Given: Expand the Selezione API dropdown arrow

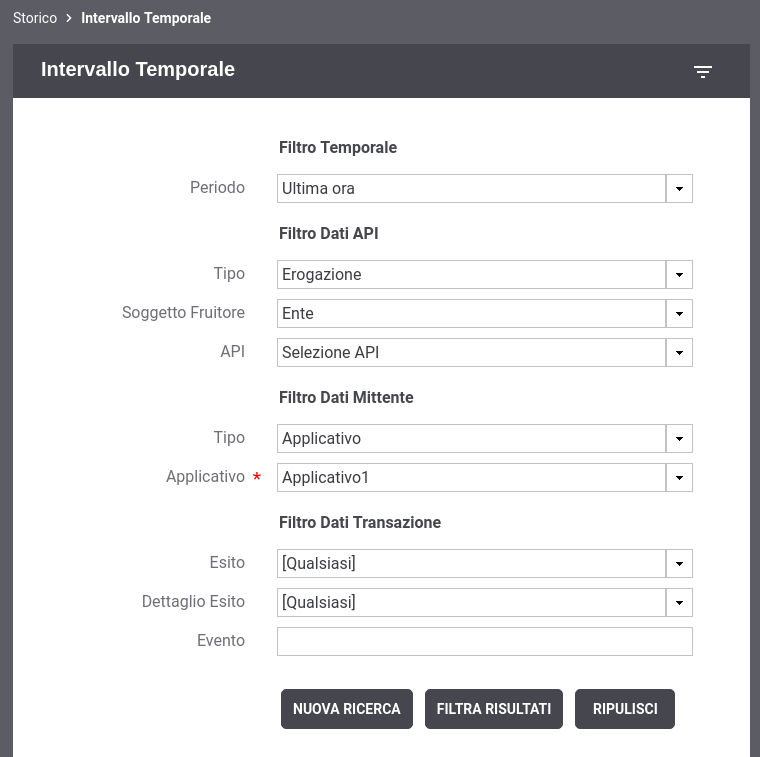Looking at the screenshot, I should pyautogui.click(x=680, y=352).
